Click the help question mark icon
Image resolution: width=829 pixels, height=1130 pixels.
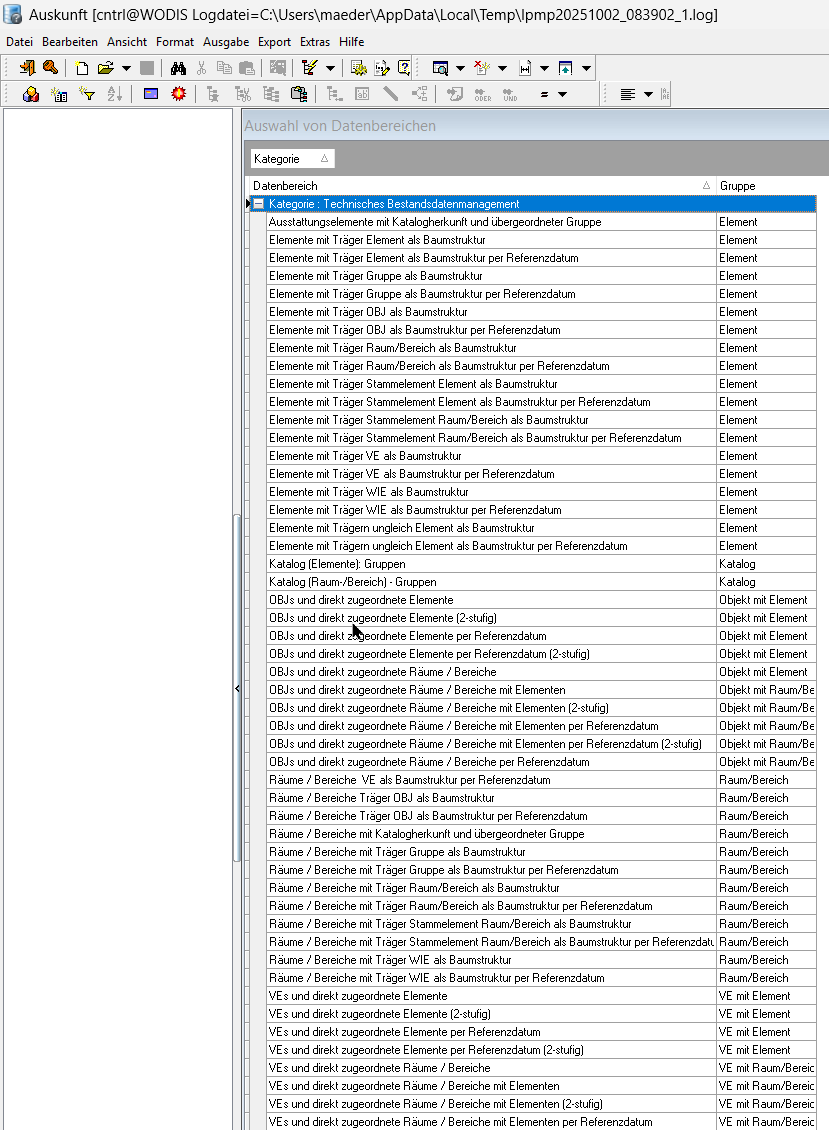coord(404,68)
